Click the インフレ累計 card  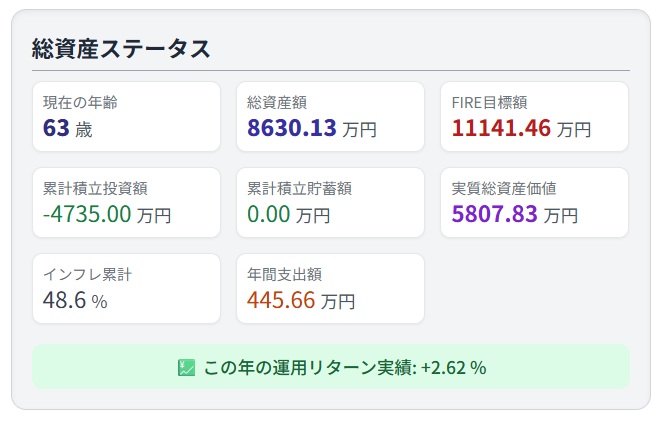click(x=127, y=289)
